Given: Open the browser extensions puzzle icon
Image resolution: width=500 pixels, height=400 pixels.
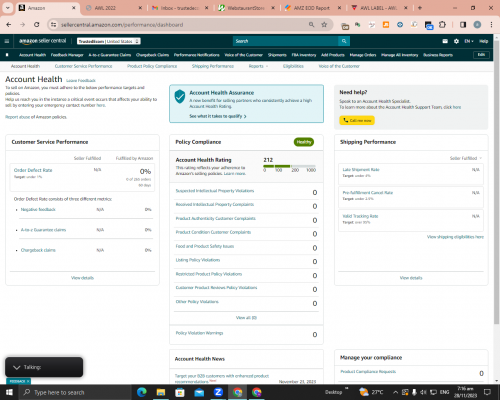Looking at the screenshot, I should [442, 25].
